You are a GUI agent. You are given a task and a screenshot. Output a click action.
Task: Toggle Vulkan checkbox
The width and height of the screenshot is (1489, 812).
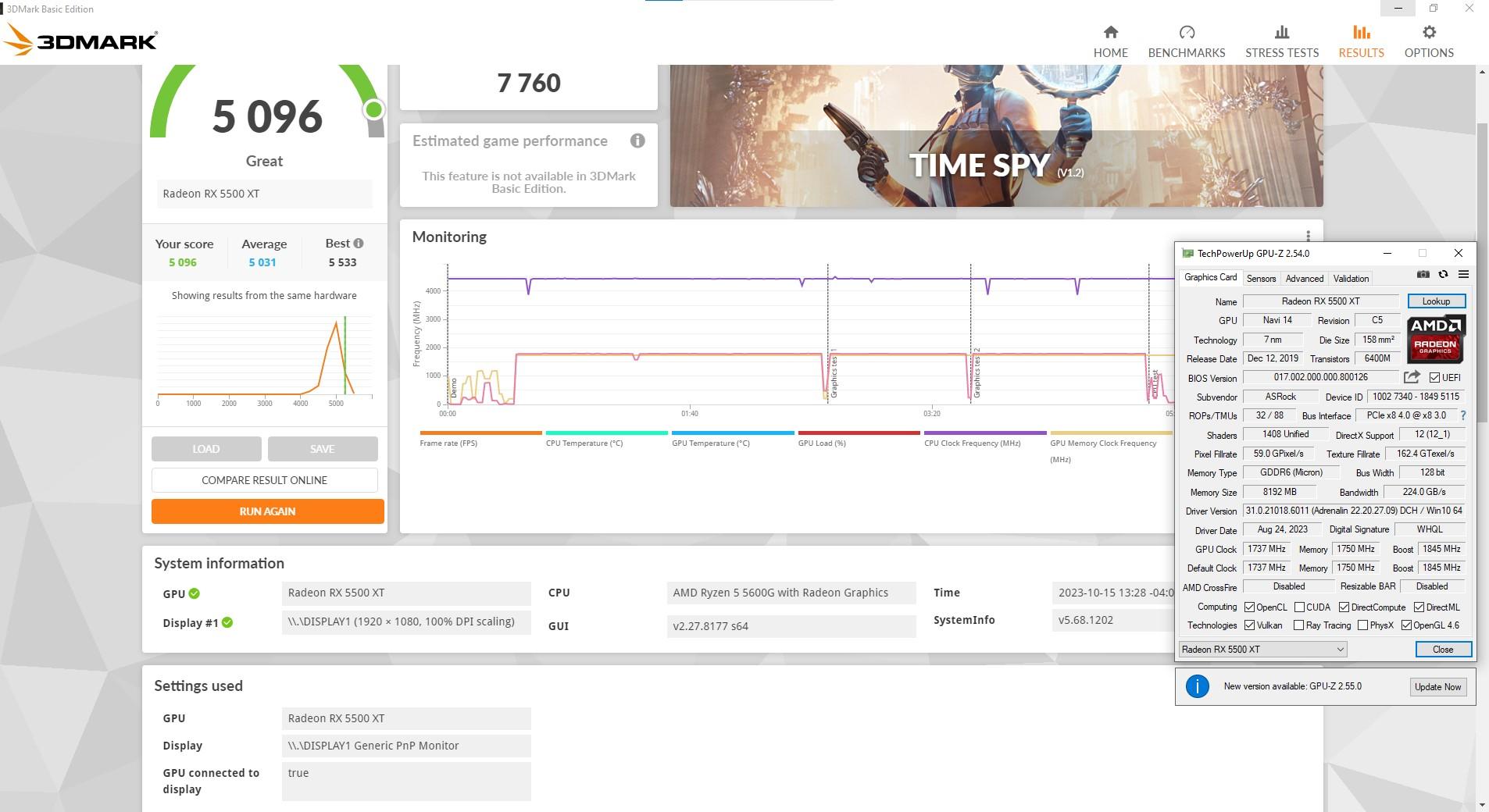point(1249,625)
